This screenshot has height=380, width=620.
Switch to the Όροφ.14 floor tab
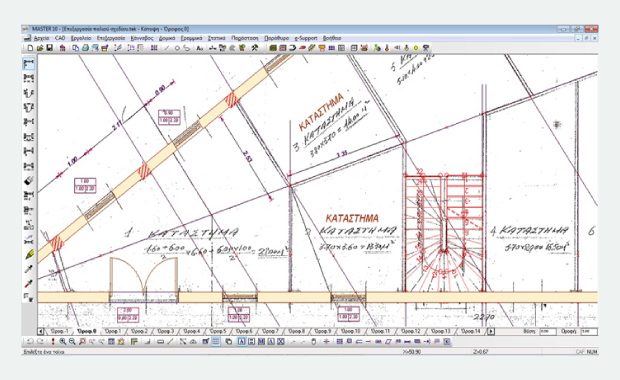[471, 331]
